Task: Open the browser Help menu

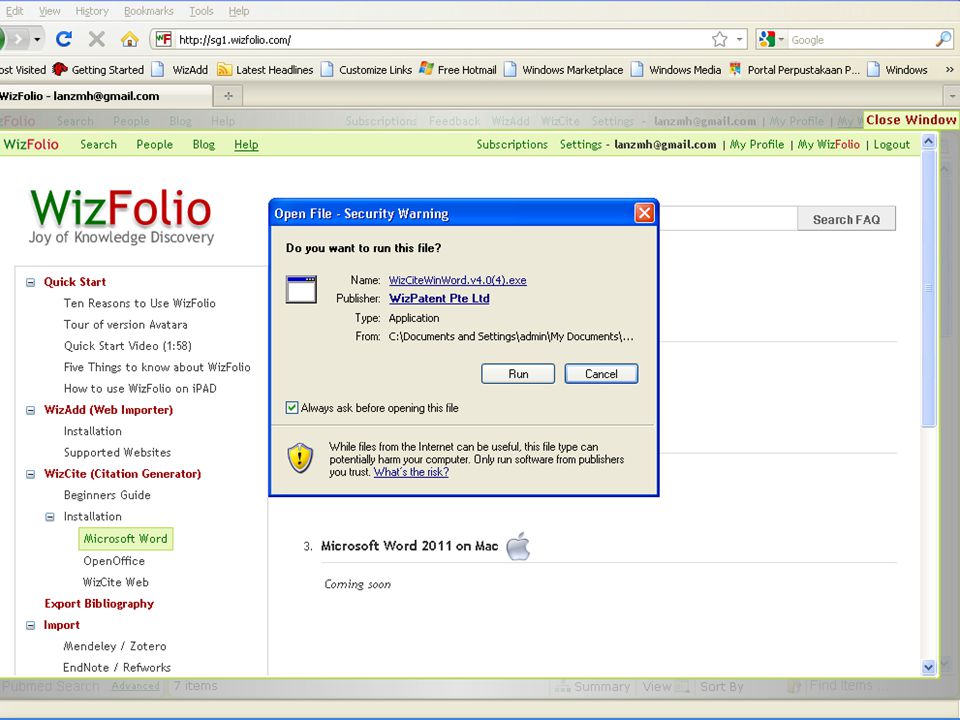Action: click(x=239, y=11)
